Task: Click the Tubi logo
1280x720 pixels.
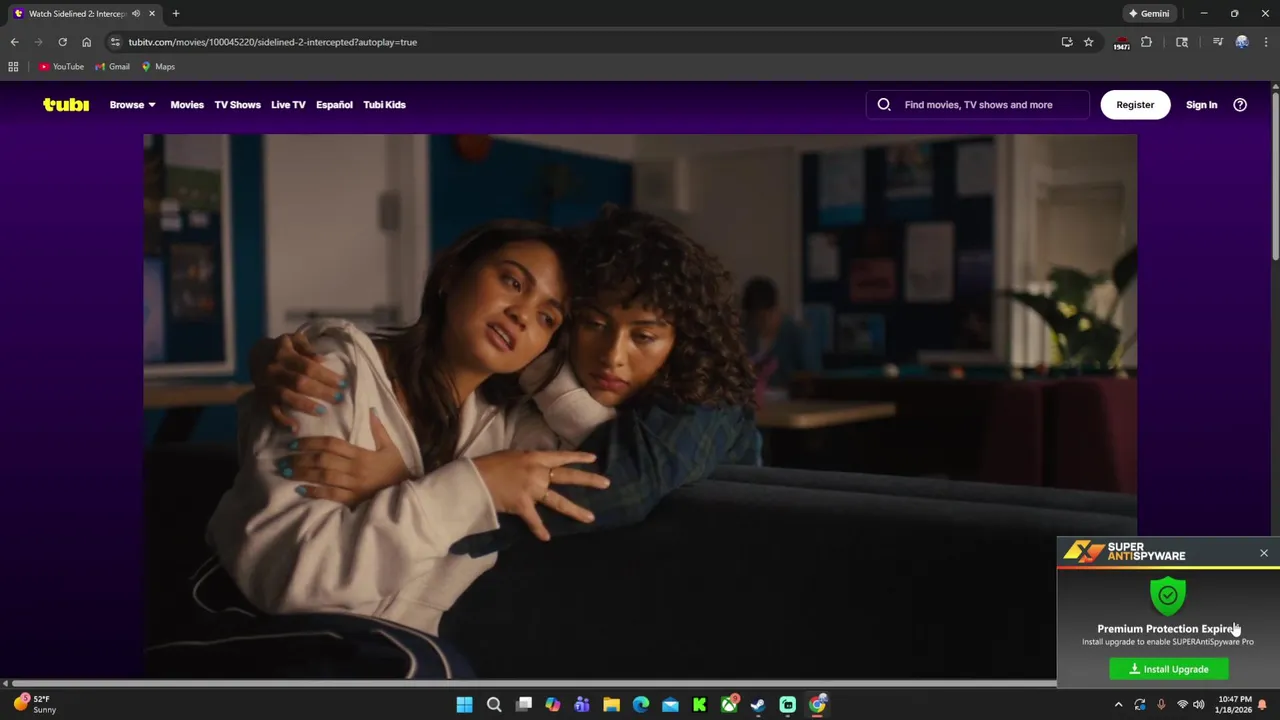Action: pyautogui.click(x=66, y=104)
